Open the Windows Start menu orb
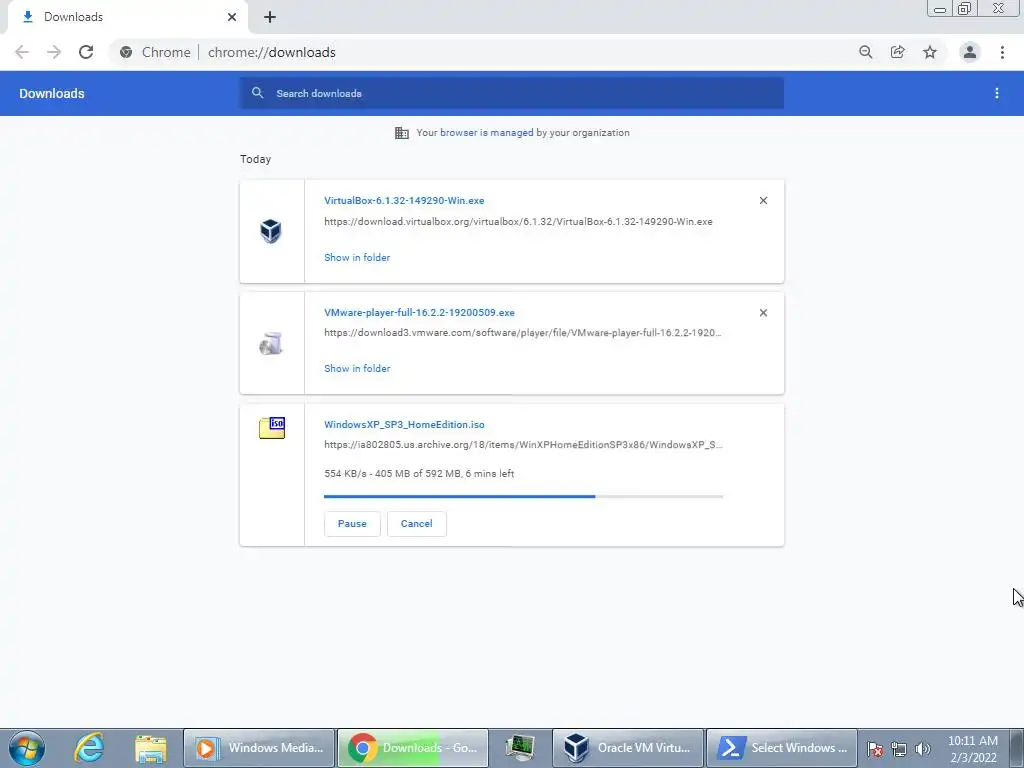1024x768 pixels. pos(27,748)
